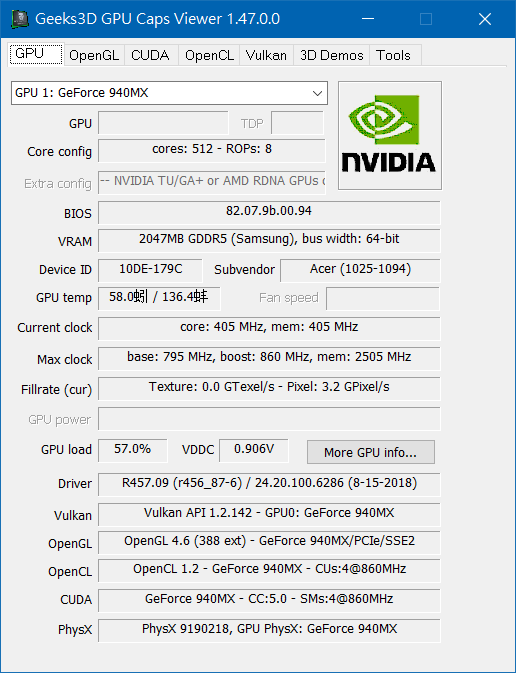Minimize the GPU Caps Viewer window

(x=368, y=19)
